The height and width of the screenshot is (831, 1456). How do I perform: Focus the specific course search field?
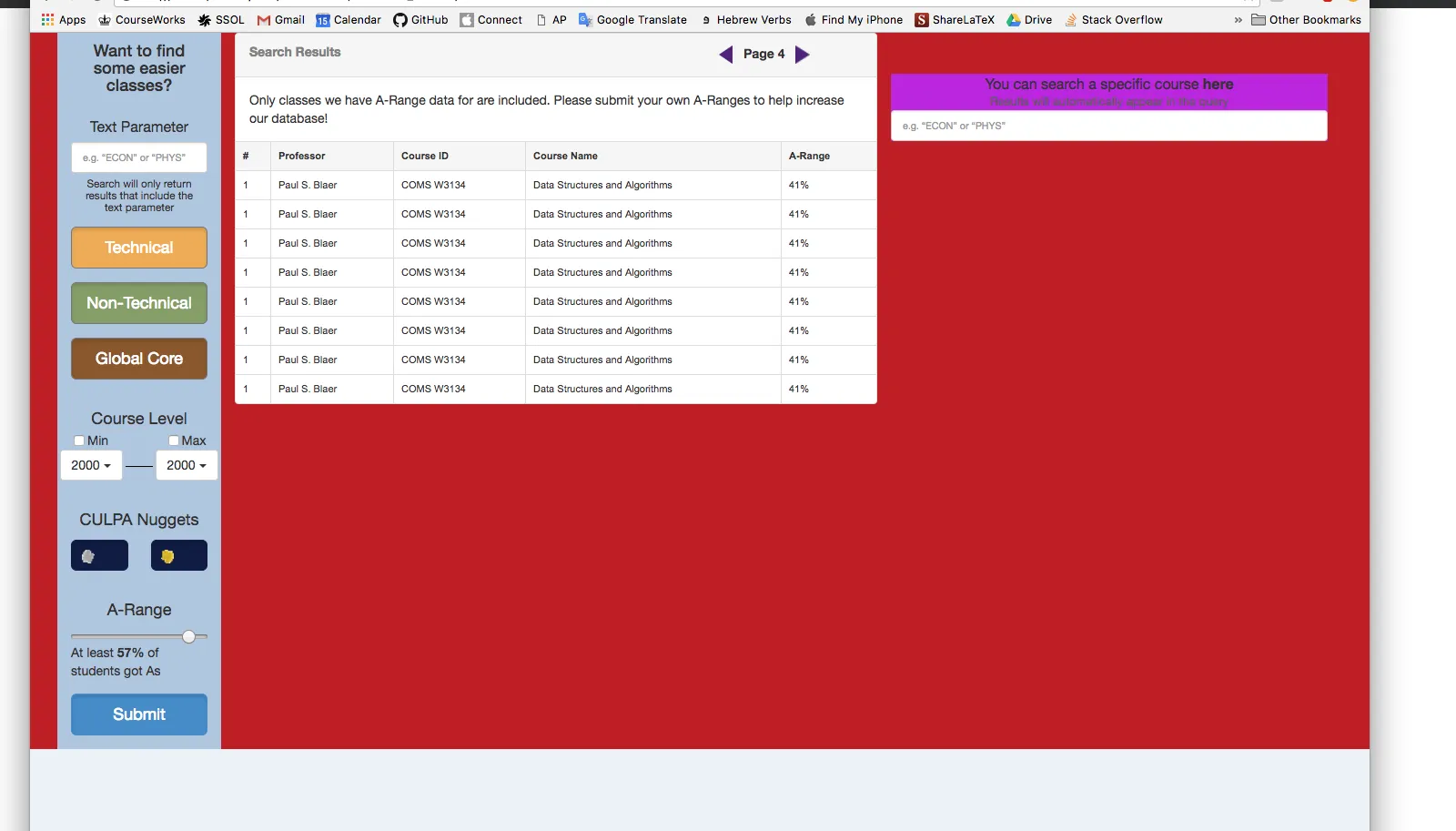1108,126
